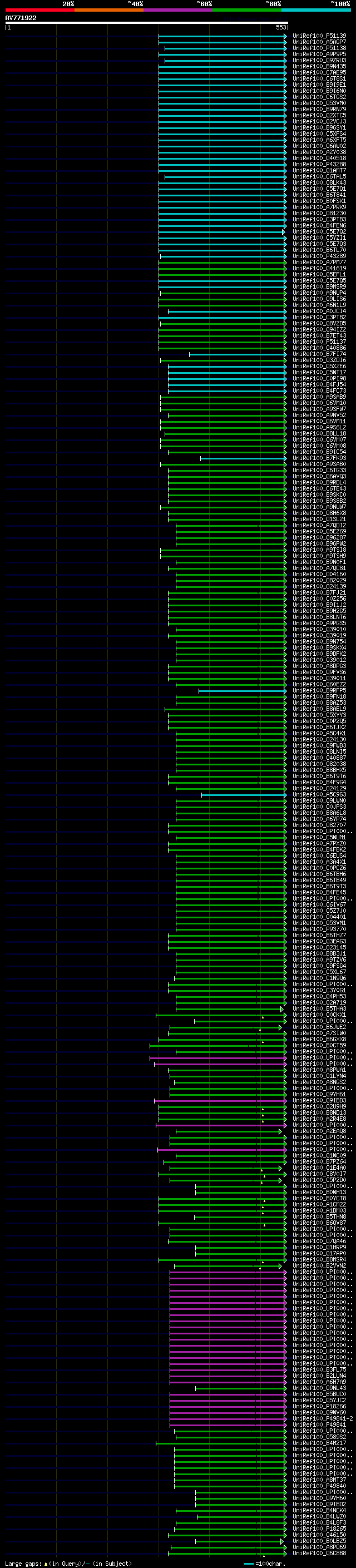356x1568 pixels.
Task: Click the UniRef100_Q8H6X8 entry
Action: (x=319, y=513)
